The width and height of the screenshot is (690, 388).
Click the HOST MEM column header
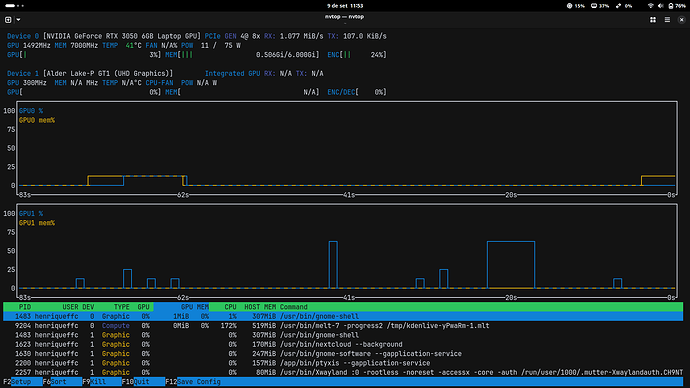[x=260, y=307]
